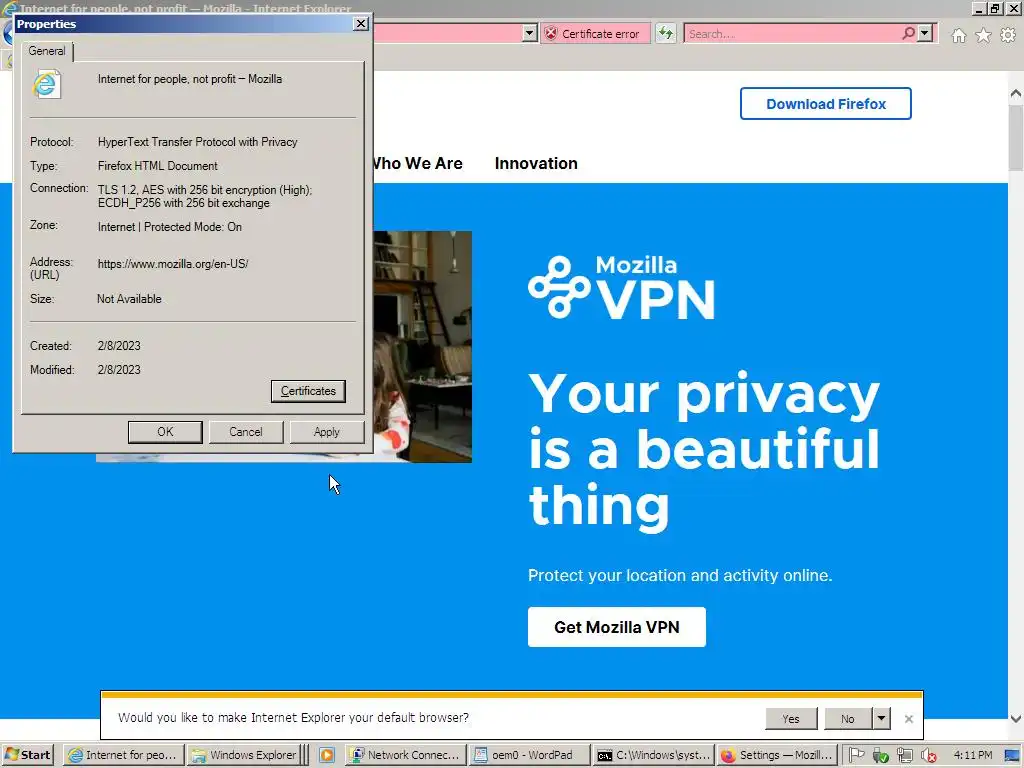Click the document icon in Properties dialog
The width and height of the screenshot is (1024, 768).
pos(46,85)
